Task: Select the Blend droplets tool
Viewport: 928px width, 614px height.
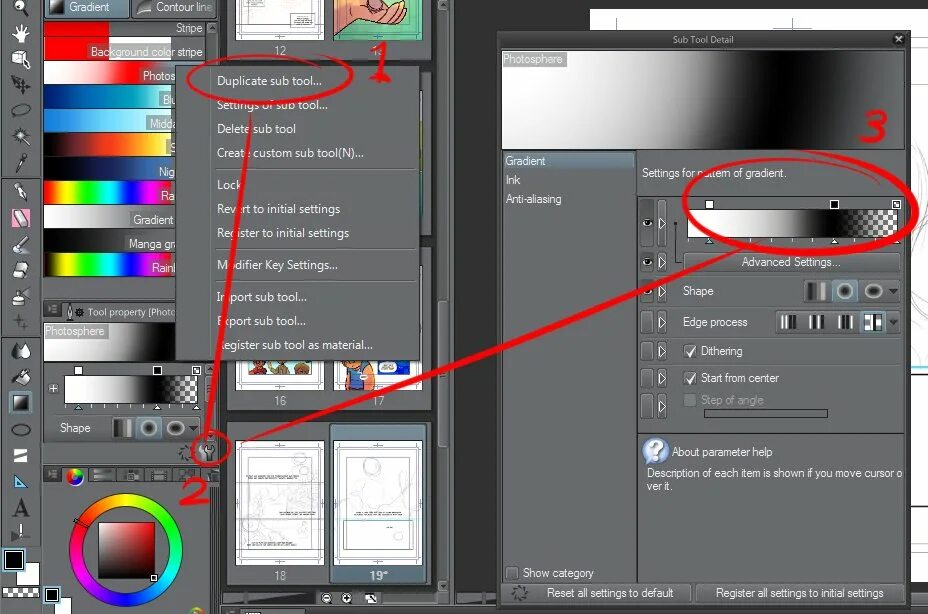Action: click(x=21, y=351)
